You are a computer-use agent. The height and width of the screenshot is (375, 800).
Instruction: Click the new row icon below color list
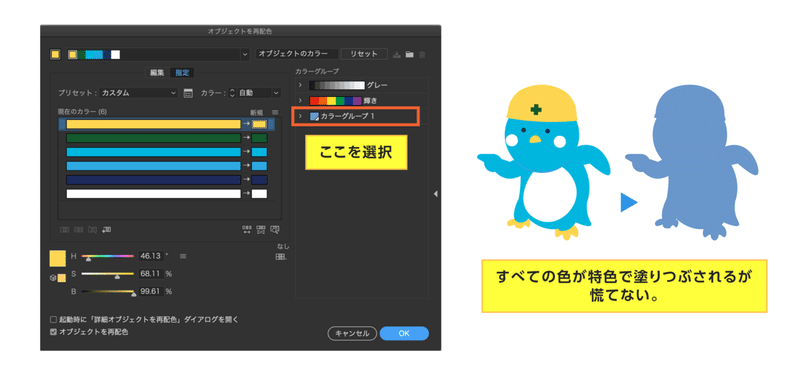pos(107,230)
